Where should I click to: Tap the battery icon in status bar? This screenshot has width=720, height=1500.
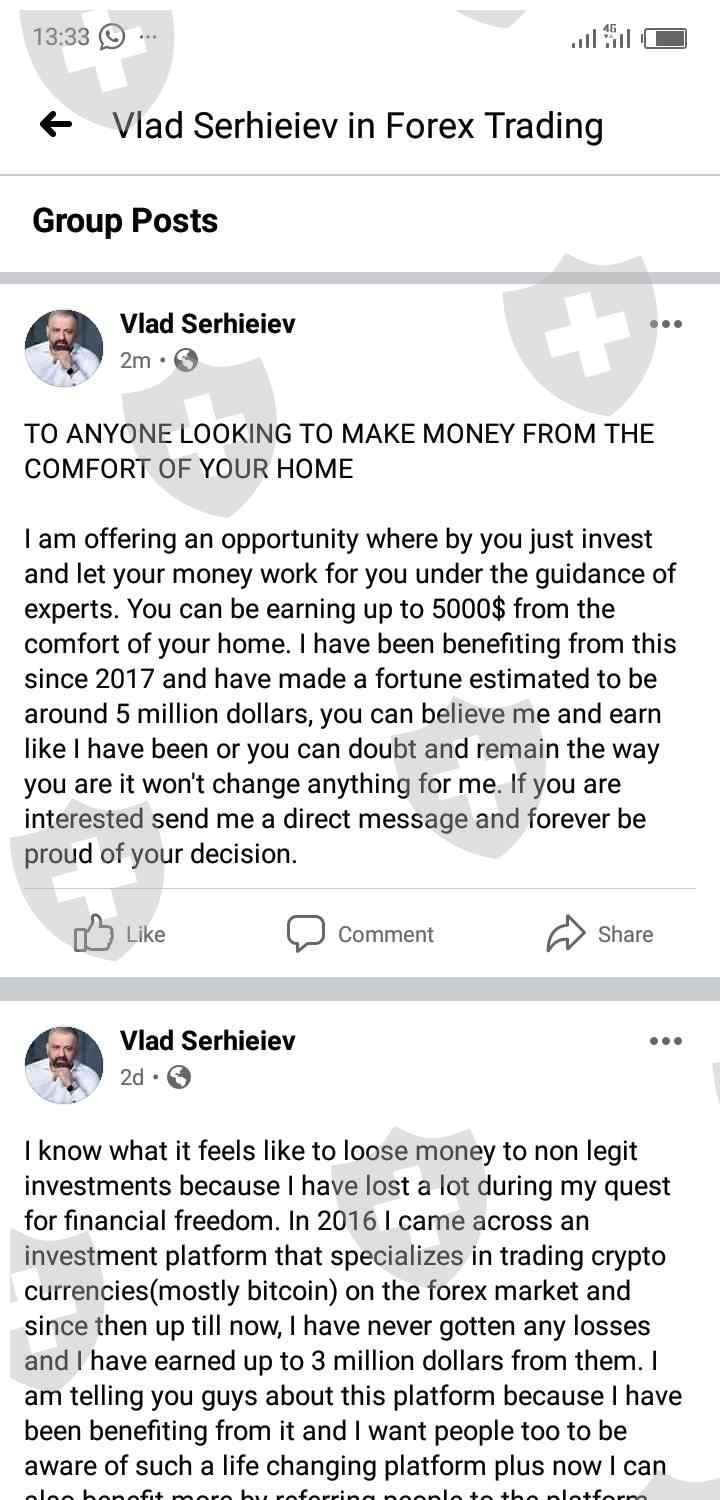click(665, 38)
